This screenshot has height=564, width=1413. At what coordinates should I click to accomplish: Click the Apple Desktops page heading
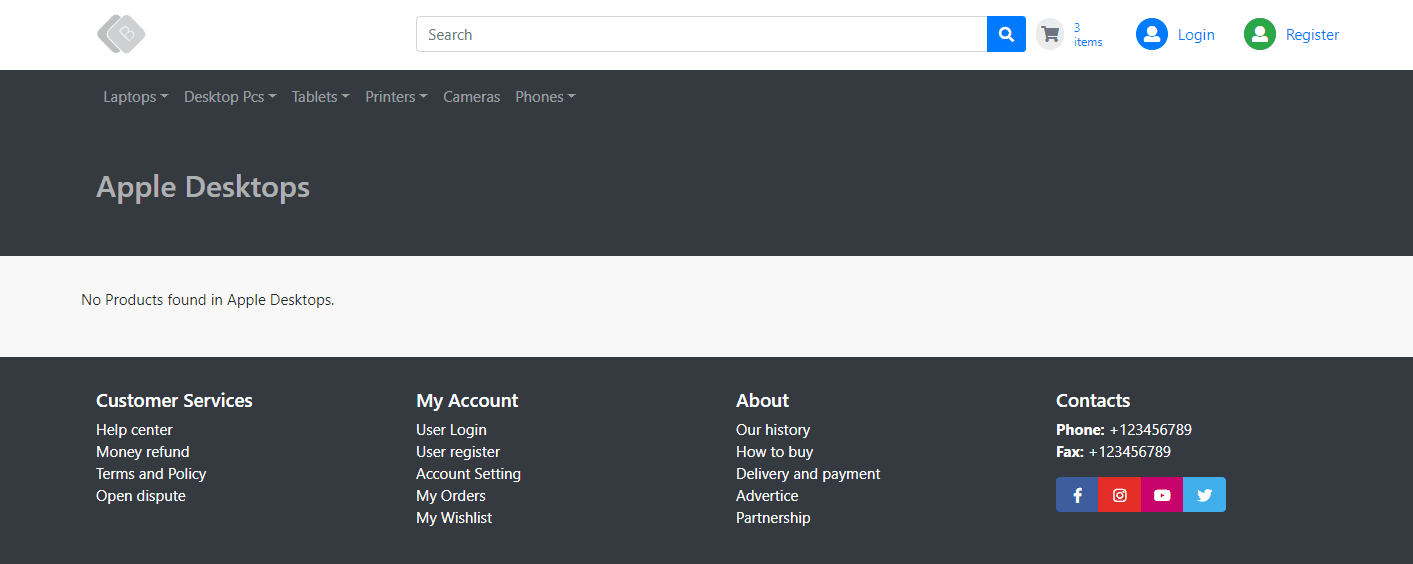(x=203, y=187)
